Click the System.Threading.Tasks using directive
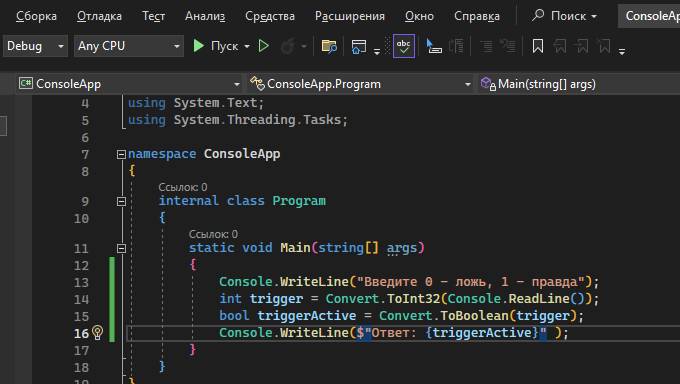Image resolution: width=680 pixels, height=384 pixels. point(238,120)
